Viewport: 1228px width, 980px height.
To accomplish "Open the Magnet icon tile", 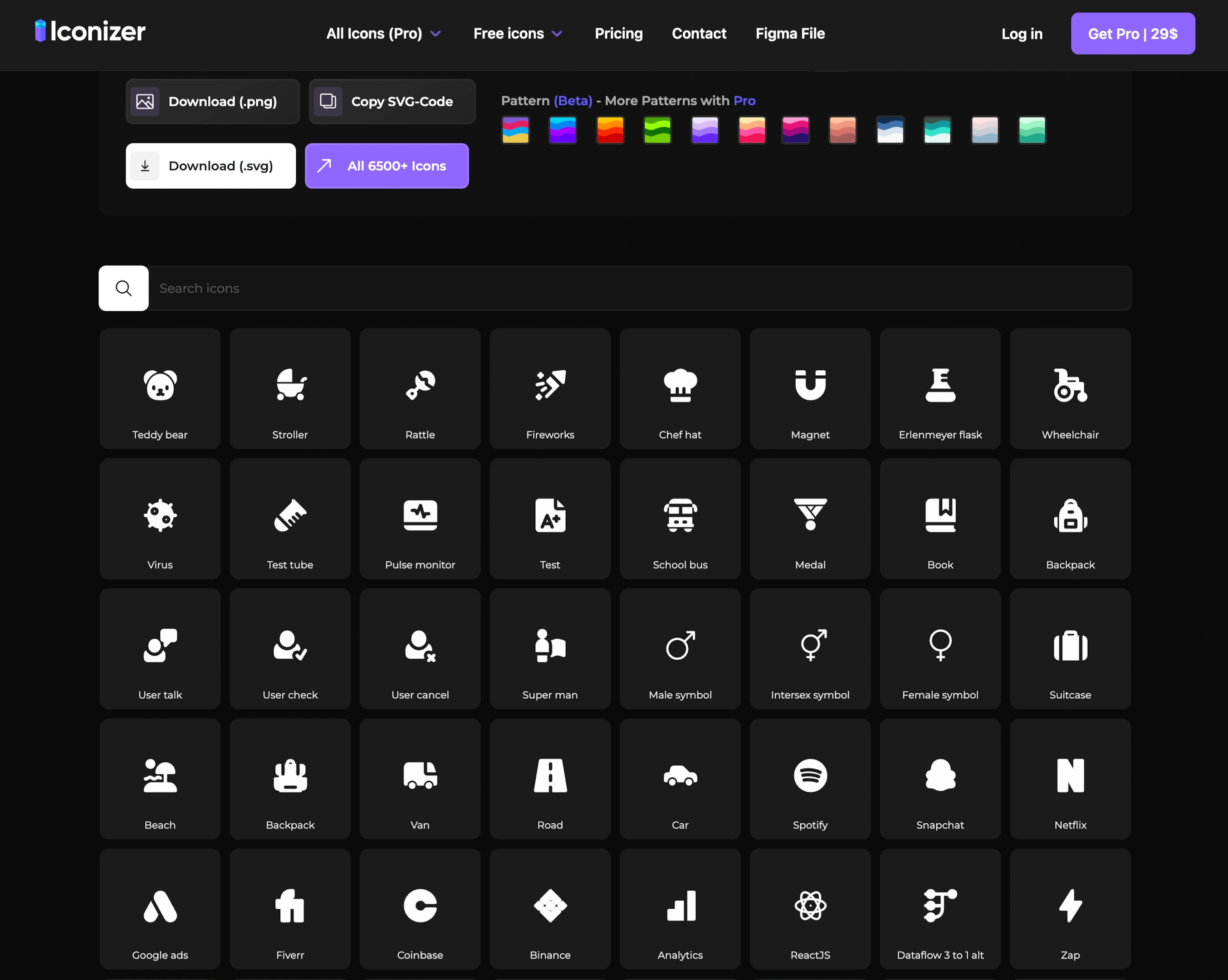I will coord(810,388).
